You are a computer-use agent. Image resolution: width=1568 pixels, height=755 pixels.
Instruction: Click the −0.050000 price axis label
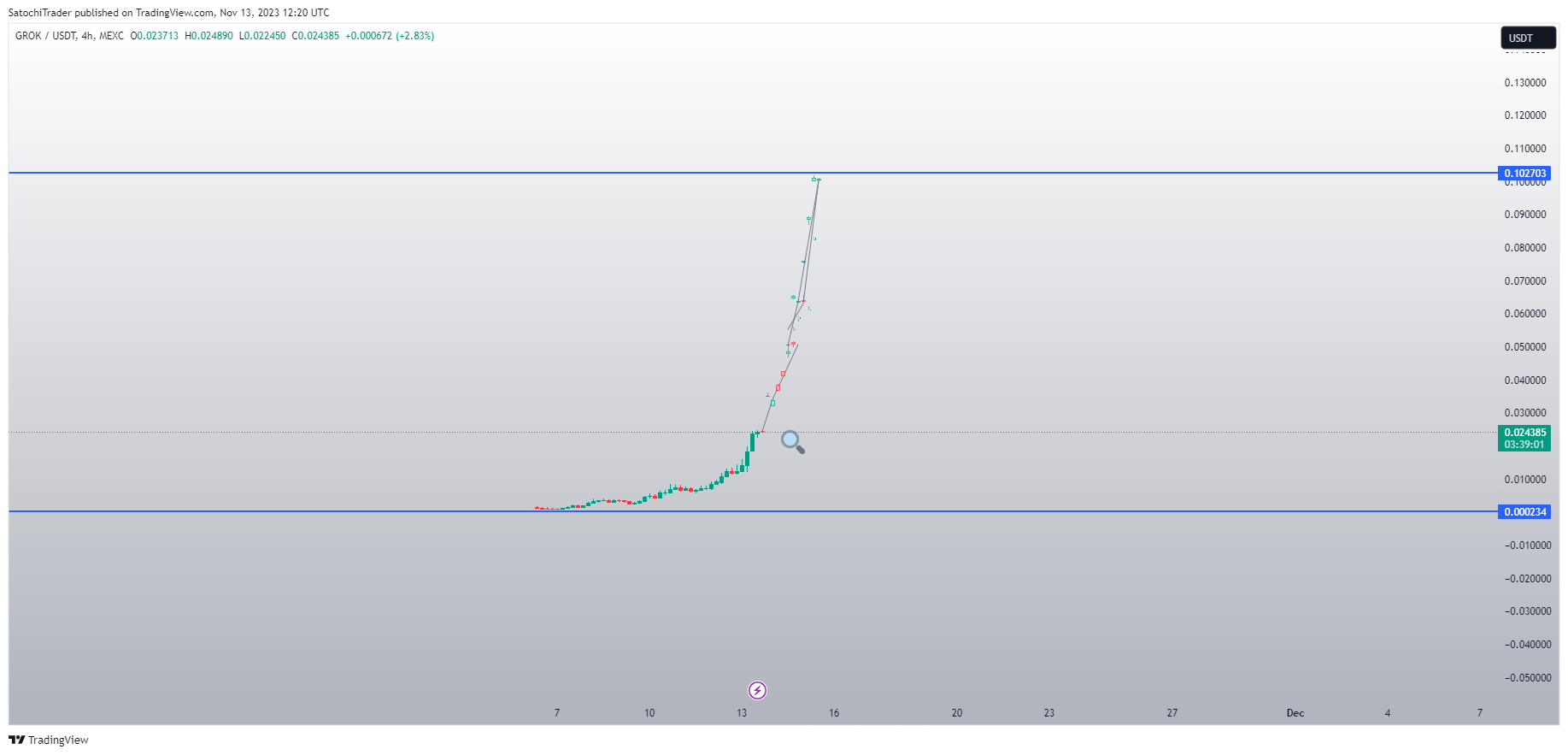coord(1528,677)
